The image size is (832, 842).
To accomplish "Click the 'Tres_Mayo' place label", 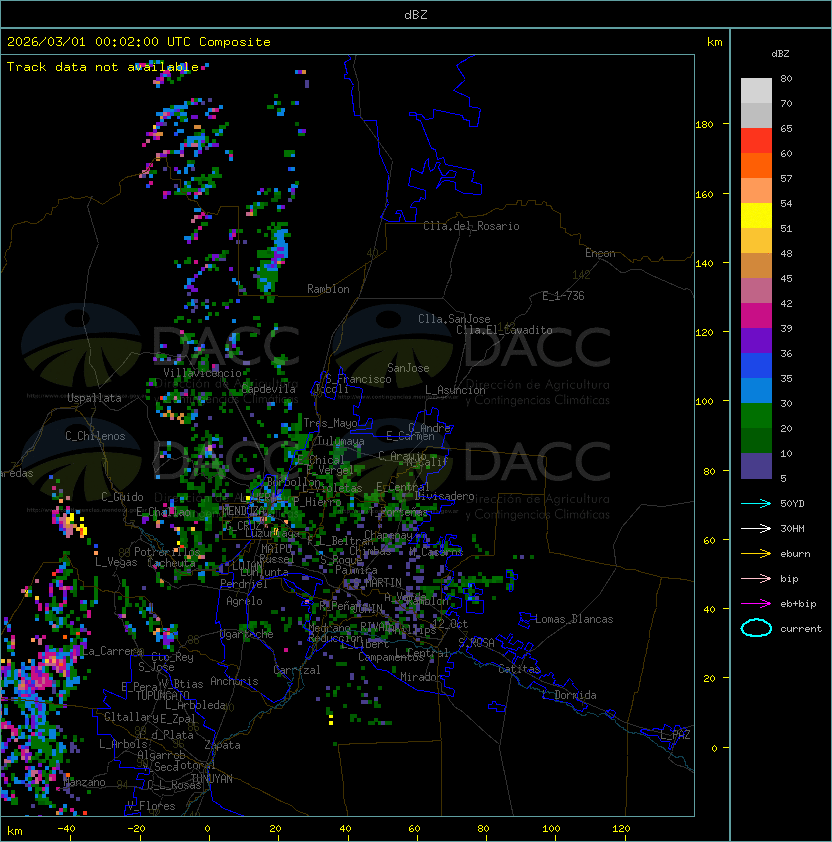I will point(330,423).
